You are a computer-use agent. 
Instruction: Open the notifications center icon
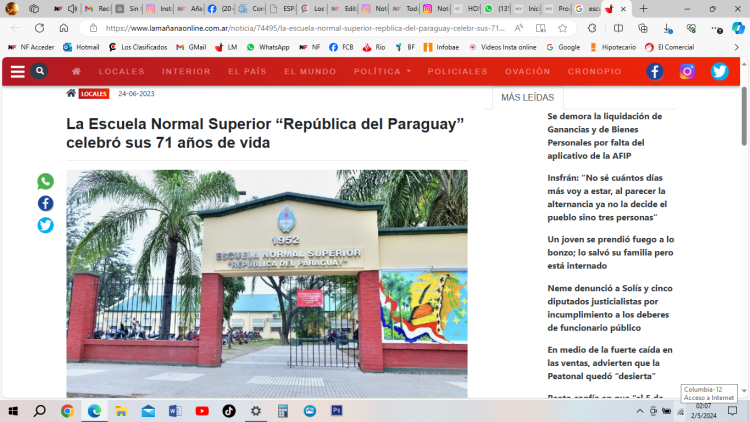[732, 411]
